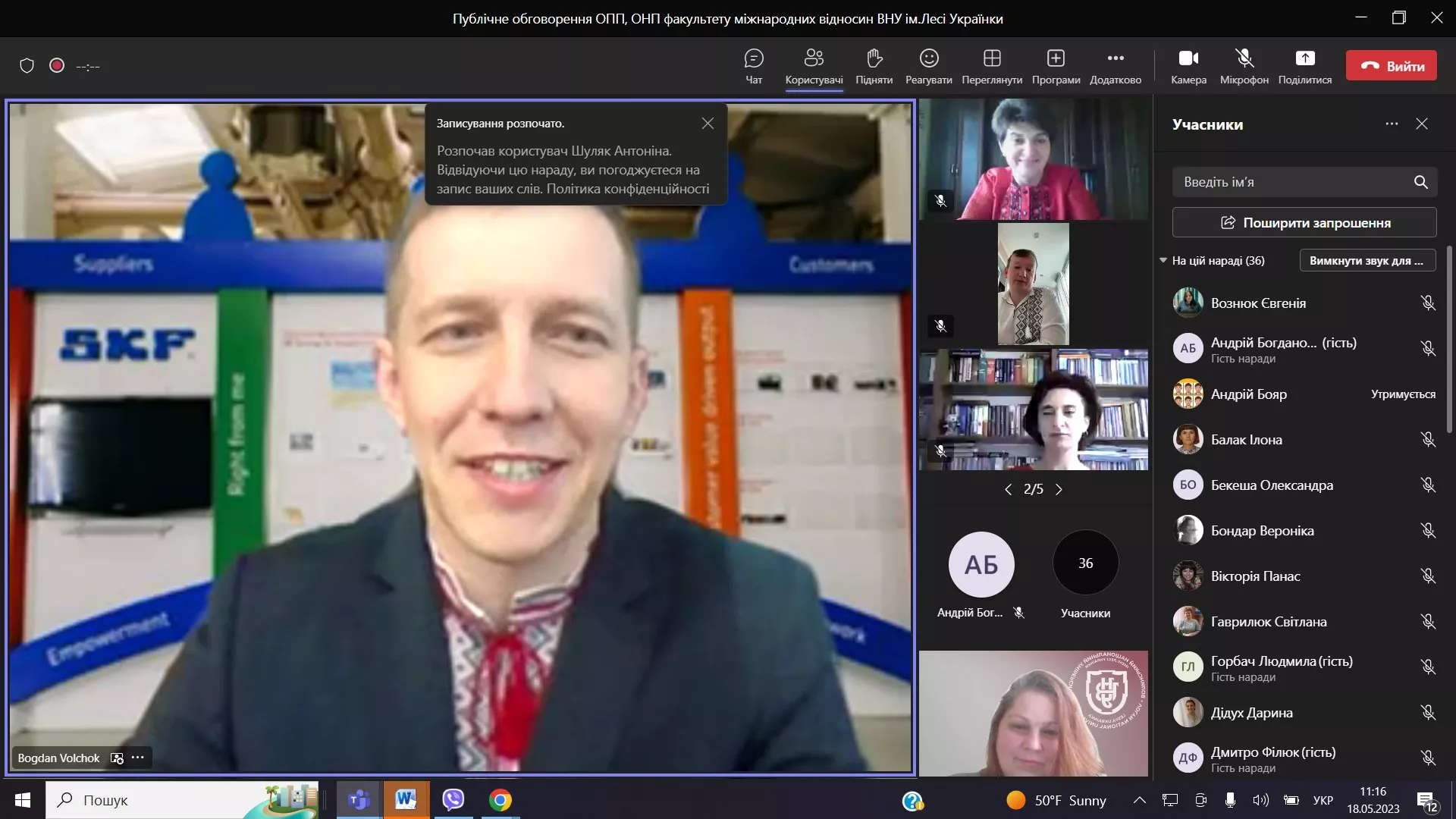Dismiss the recording started notification

[x=707, y=124]
